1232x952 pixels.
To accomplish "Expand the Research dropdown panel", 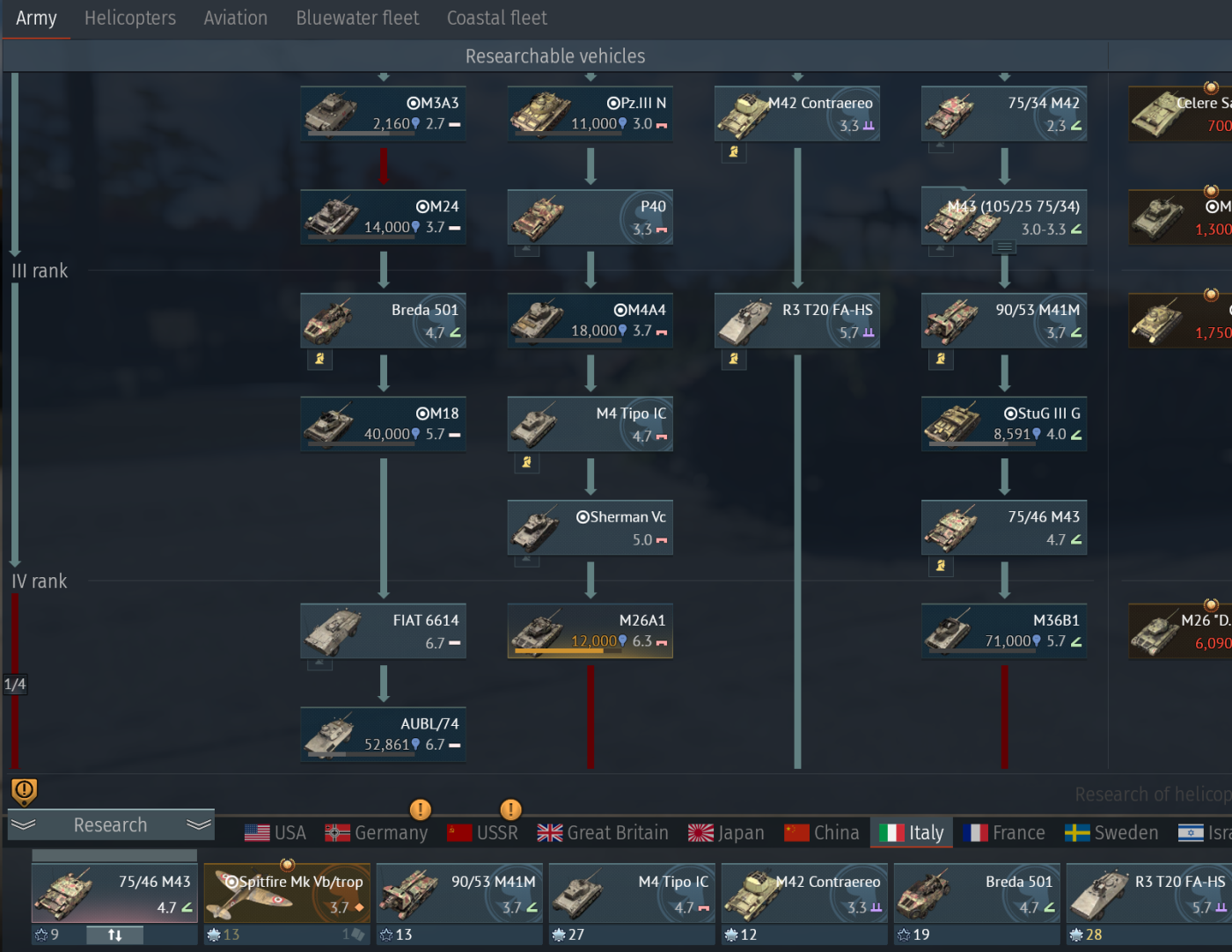I will (111, 825).
